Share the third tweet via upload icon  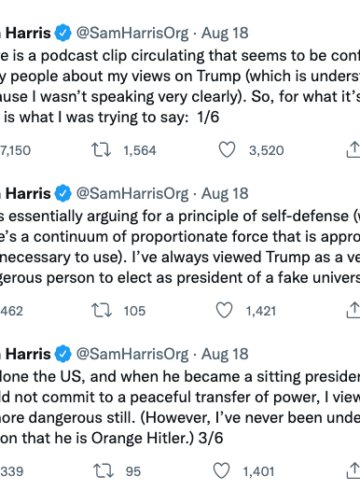[x=353, y=471]
